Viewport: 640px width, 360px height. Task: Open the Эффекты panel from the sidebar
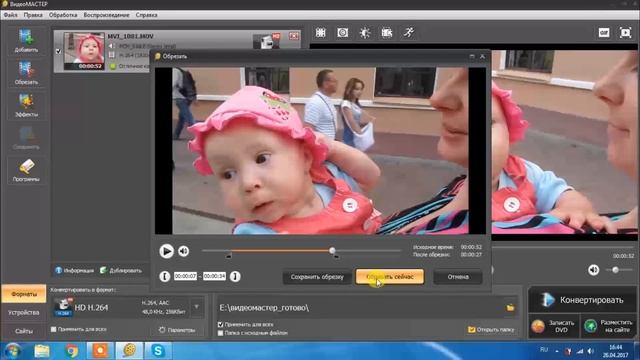[x=26, y=105]
